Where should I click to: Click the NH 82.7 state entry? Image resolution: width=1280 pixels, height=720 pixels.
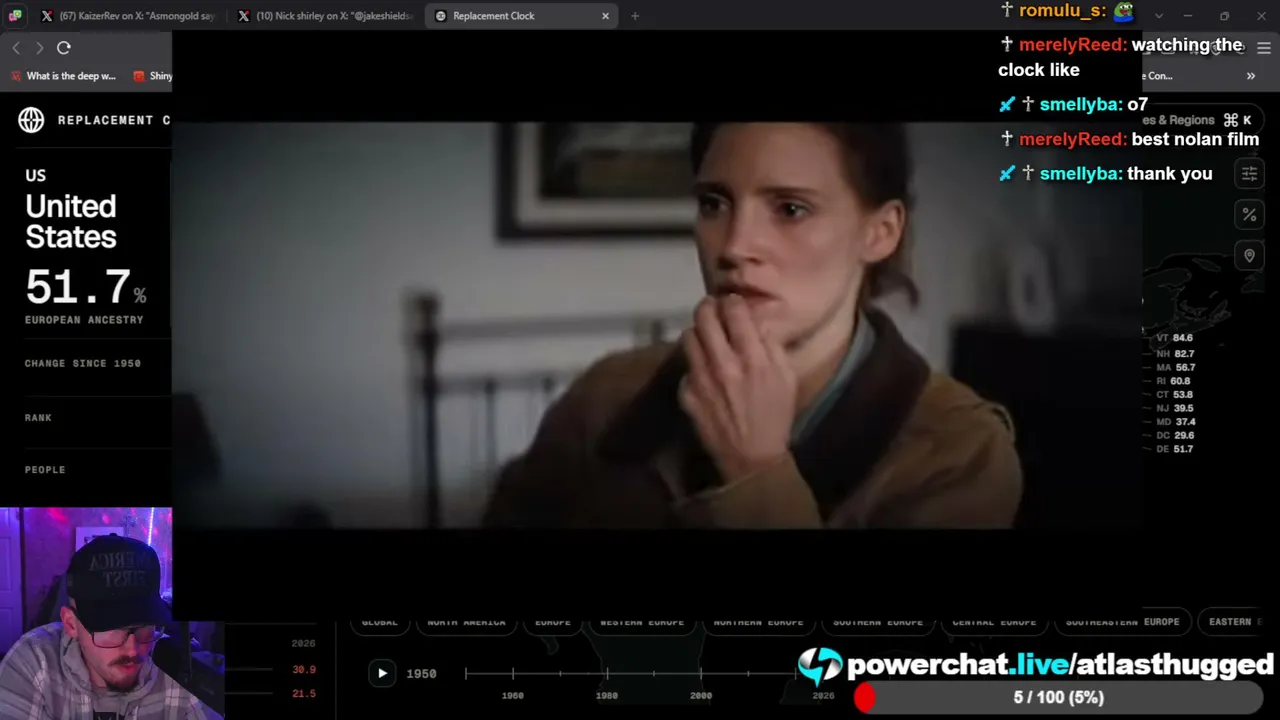pyautogui.click(x=1175, y=354)
